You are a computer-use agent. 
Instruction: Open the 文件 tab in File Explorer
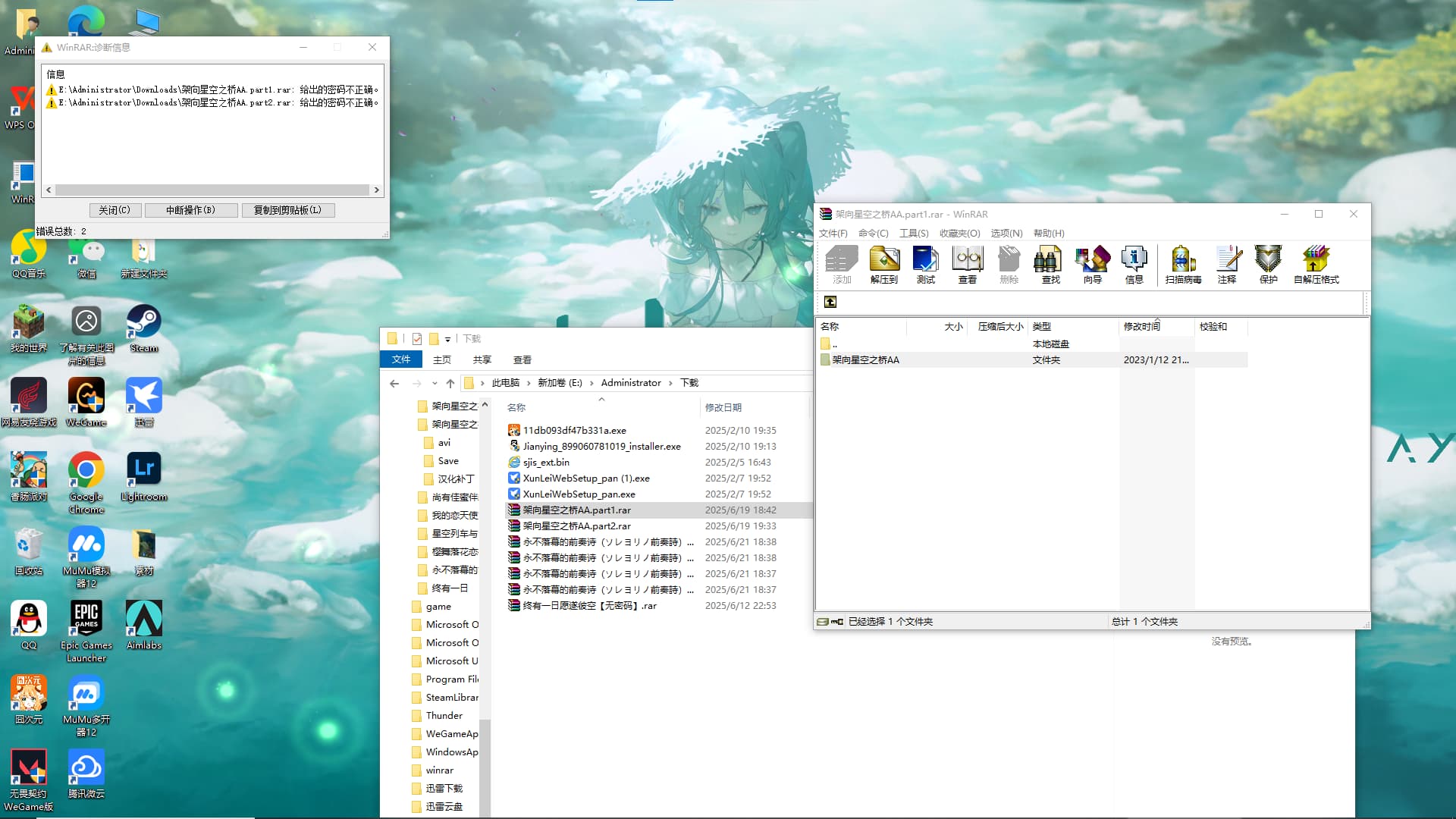[x=401, y=359]
